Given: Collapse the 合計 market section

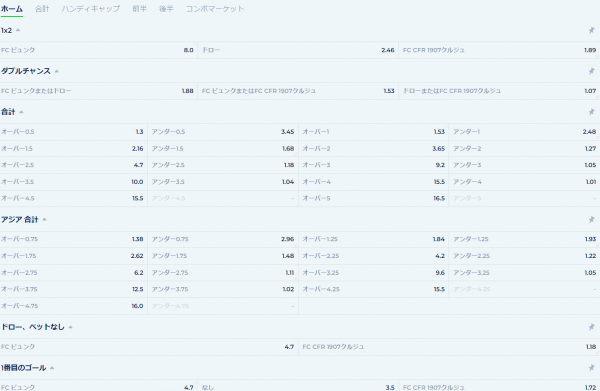Looking at the screenshot, I should [x=21, y=112].
